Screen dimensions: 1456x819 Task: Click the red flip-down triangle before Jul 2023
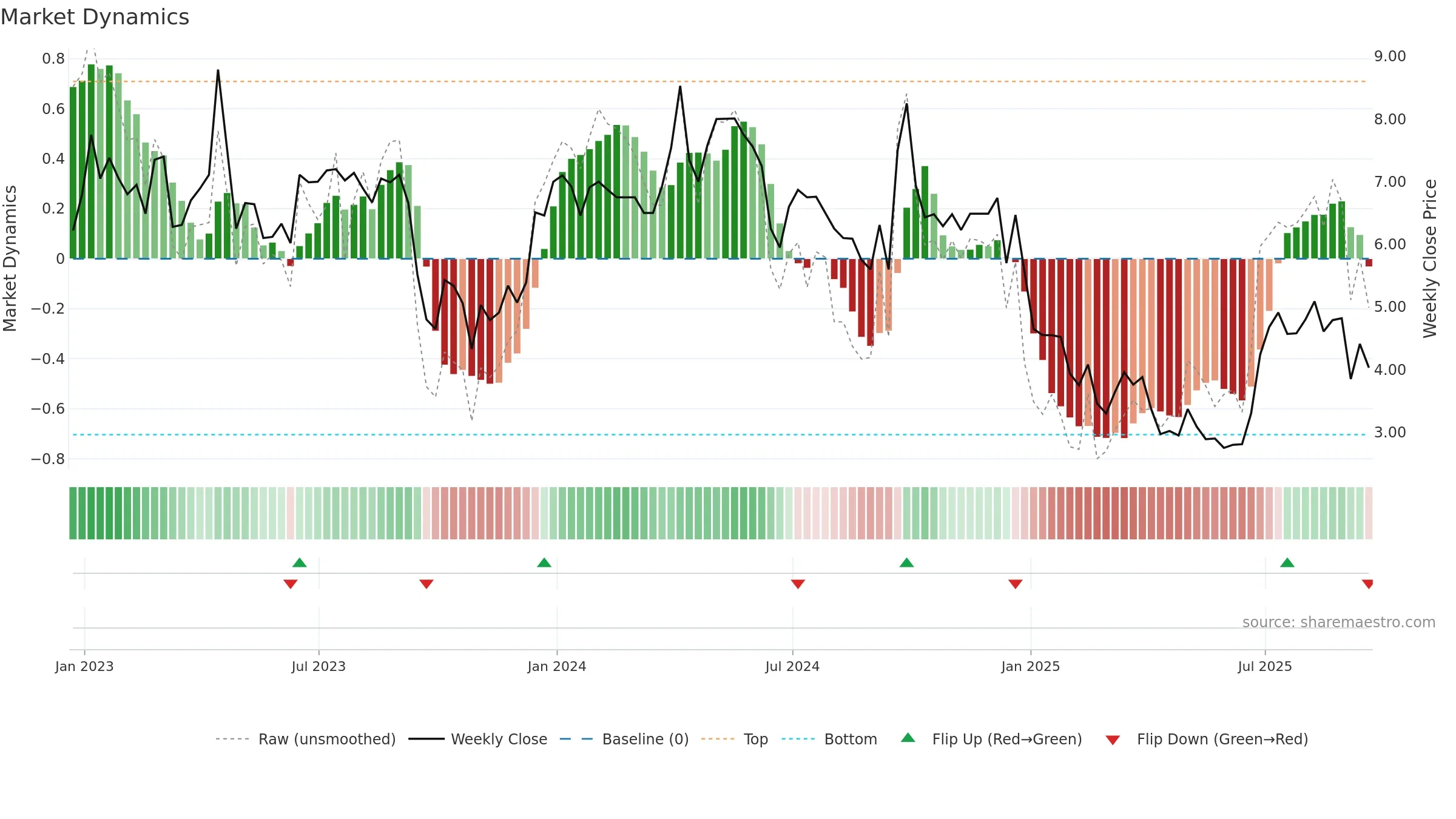pos(291,584)
